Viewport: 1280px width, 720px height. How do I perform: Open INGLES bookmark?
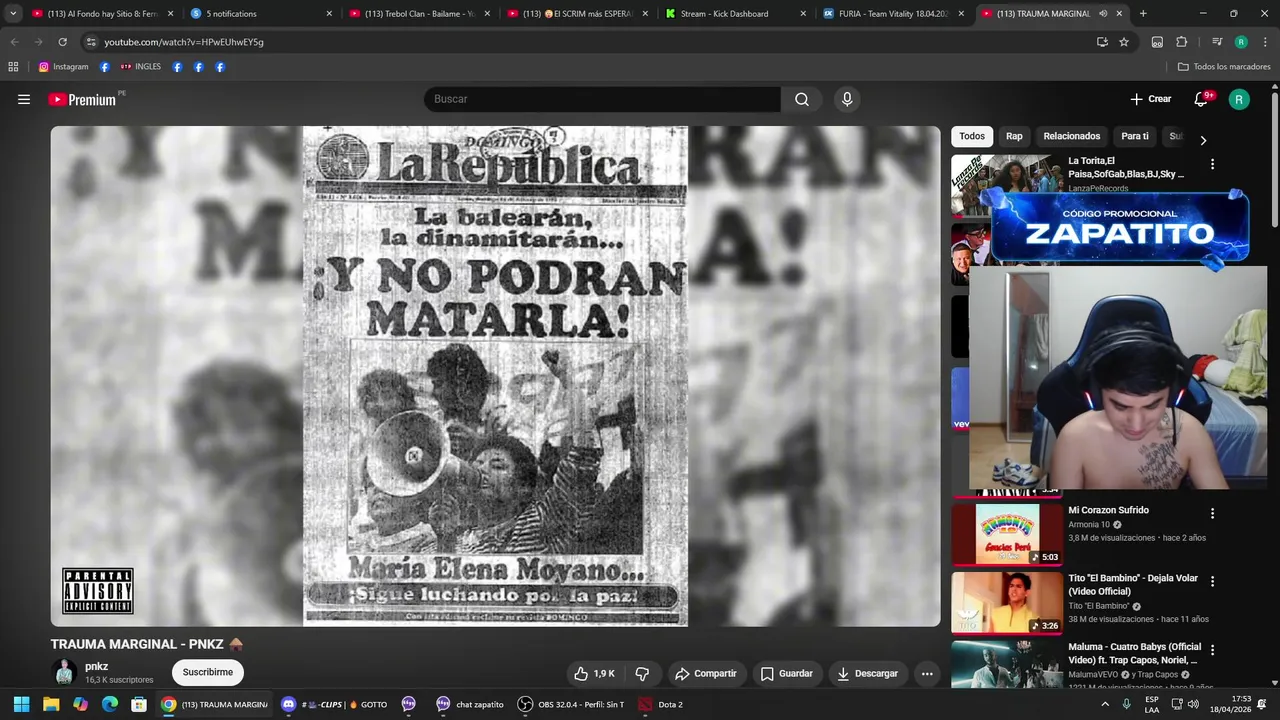(x=140, y=67)
